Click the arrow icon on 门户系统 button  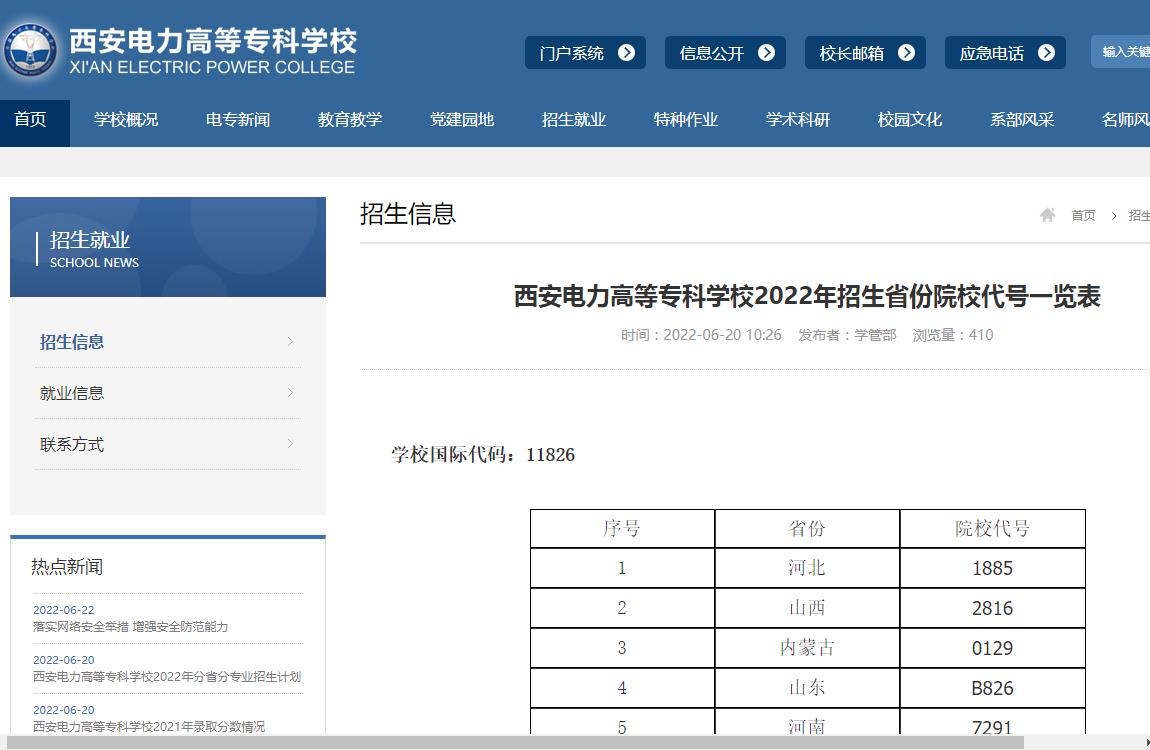coord(626,53)
